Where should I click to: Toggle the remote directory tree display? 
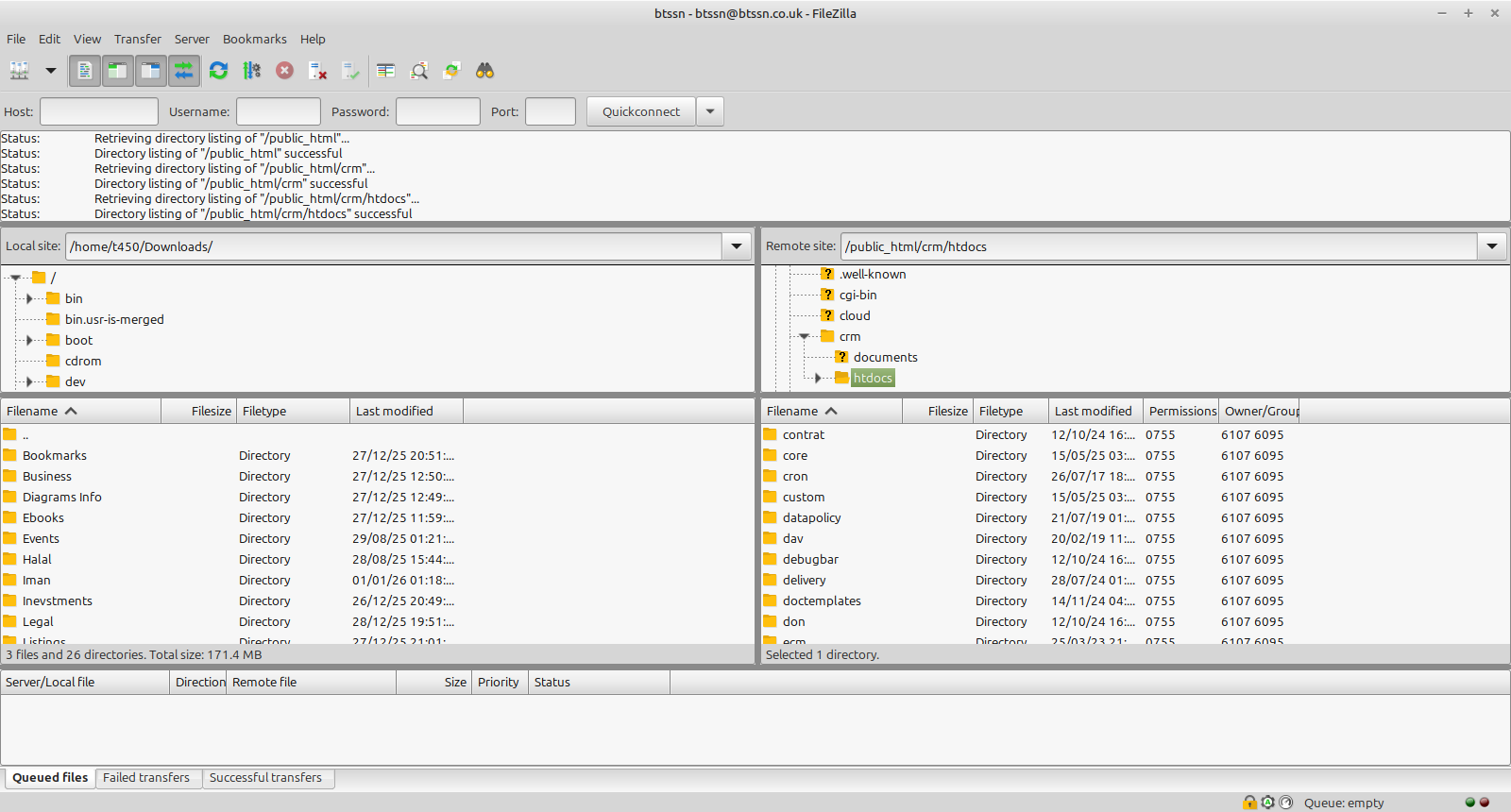(x=150, y=71)
